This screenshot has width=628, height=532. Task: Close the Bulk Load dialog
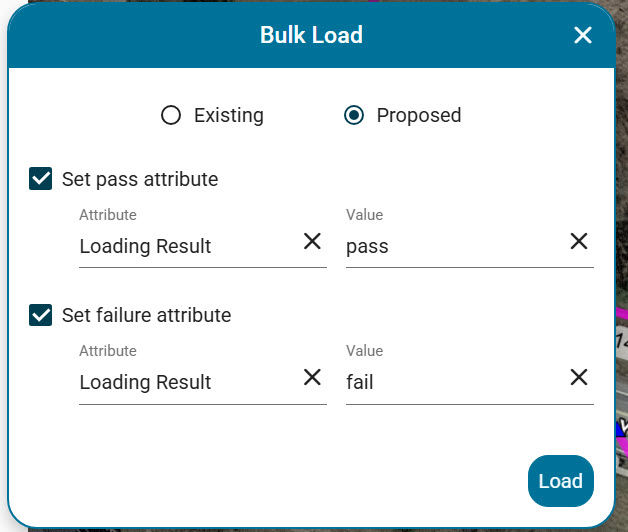click(583, 35)
